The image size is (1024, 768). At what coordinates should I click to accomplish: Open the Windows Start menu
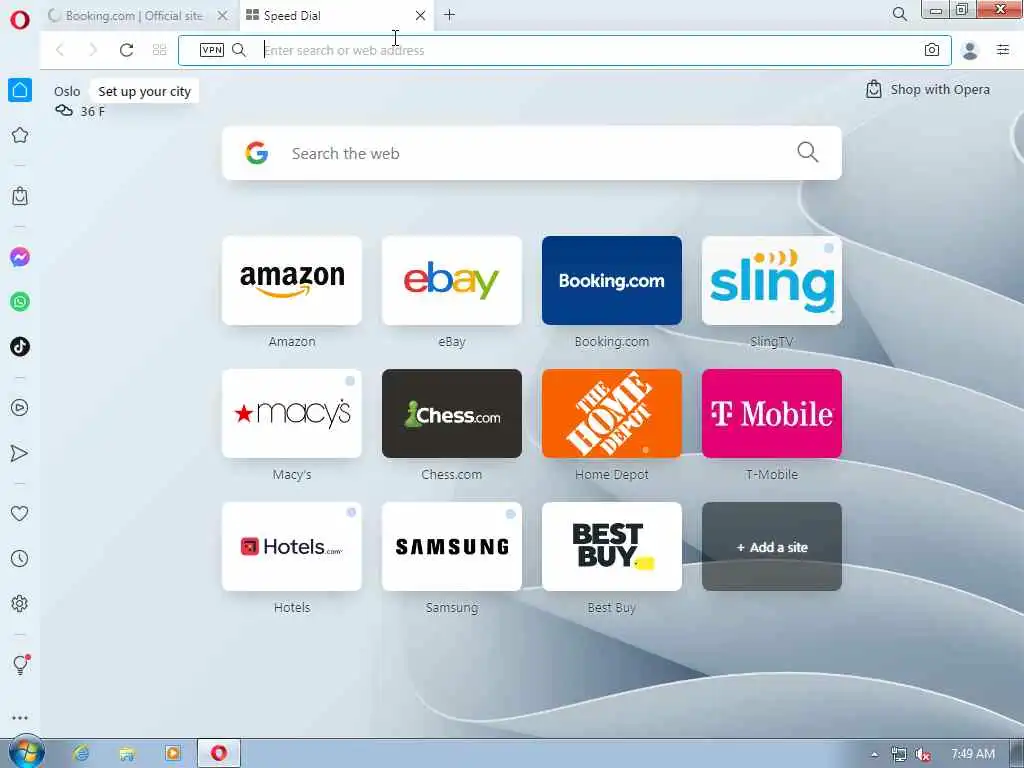(25, 753)
